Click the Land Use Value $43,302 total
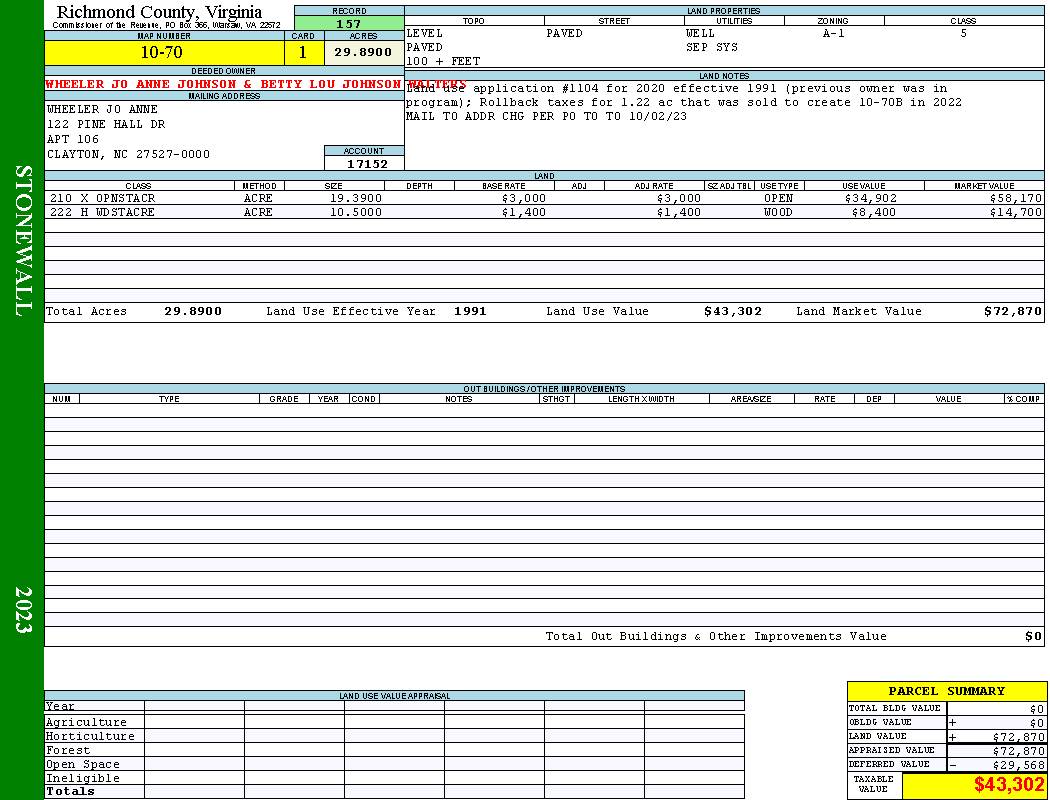 [733, 311]
